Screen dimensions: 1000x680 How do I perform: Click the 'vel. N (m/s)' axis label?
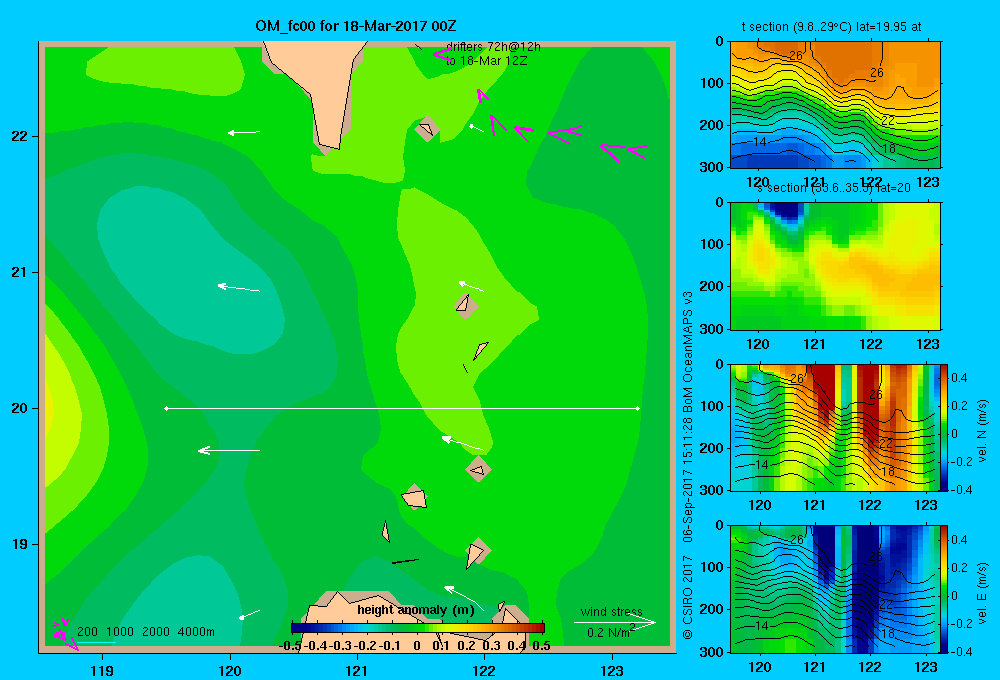[982, 430]
